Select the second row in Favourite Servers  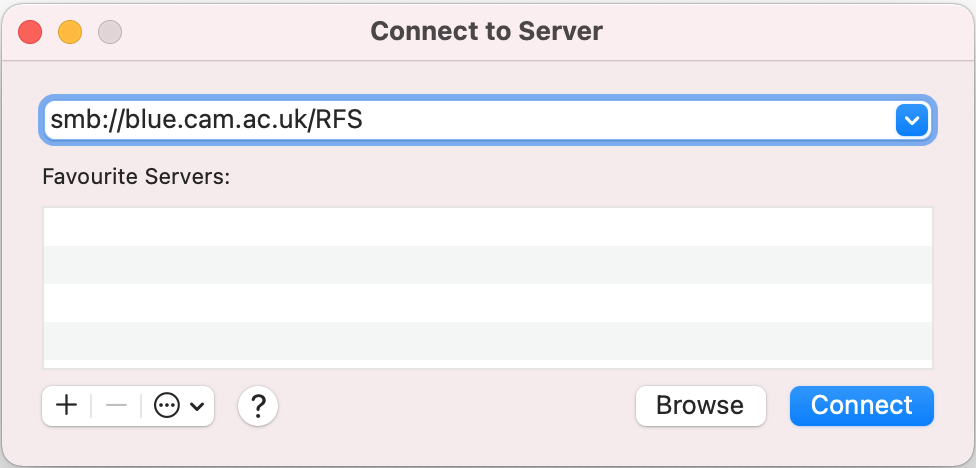tap(488, 265)
